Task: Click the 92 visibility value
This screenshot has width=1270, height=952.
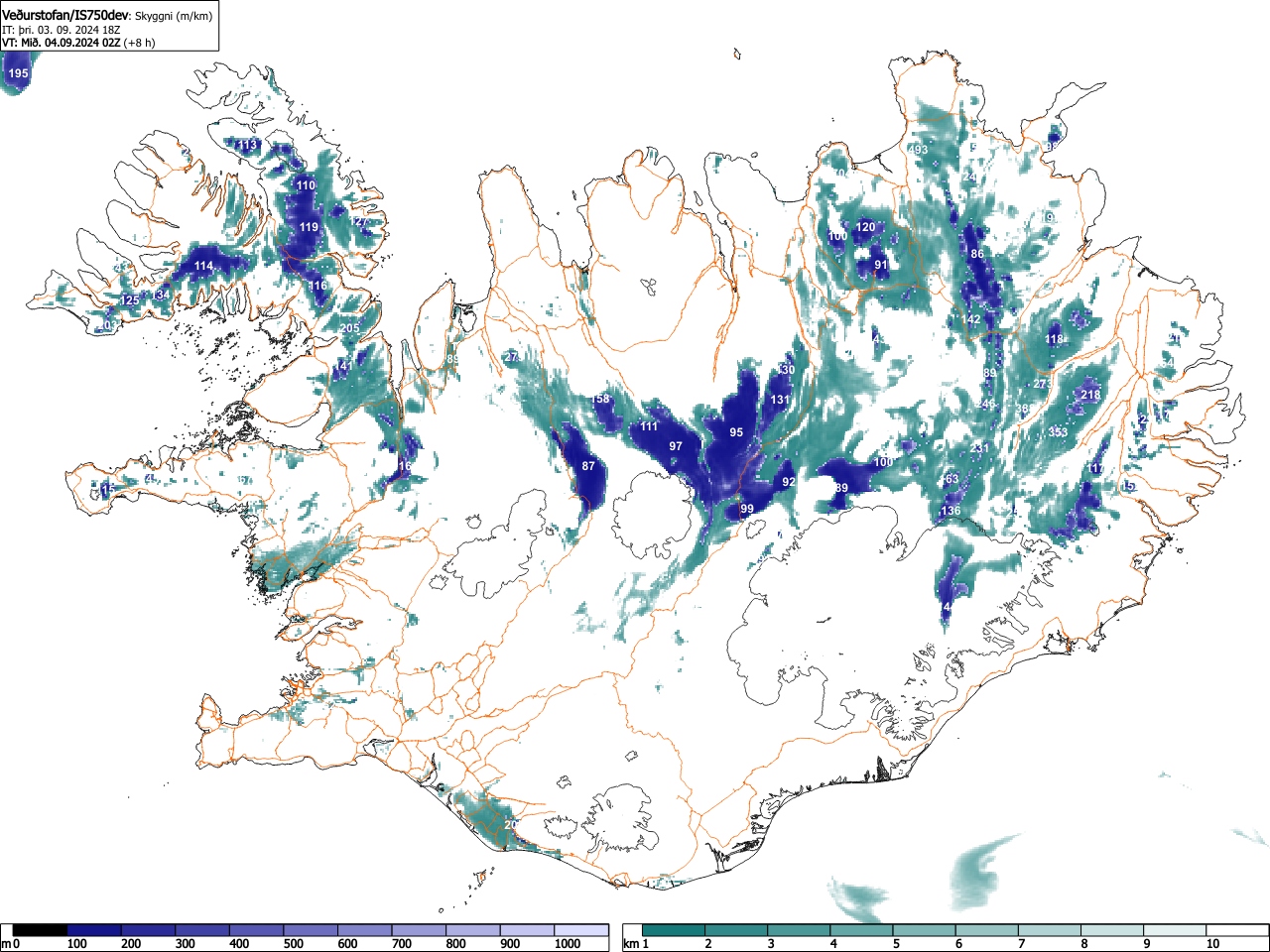Action: (789, 482)
